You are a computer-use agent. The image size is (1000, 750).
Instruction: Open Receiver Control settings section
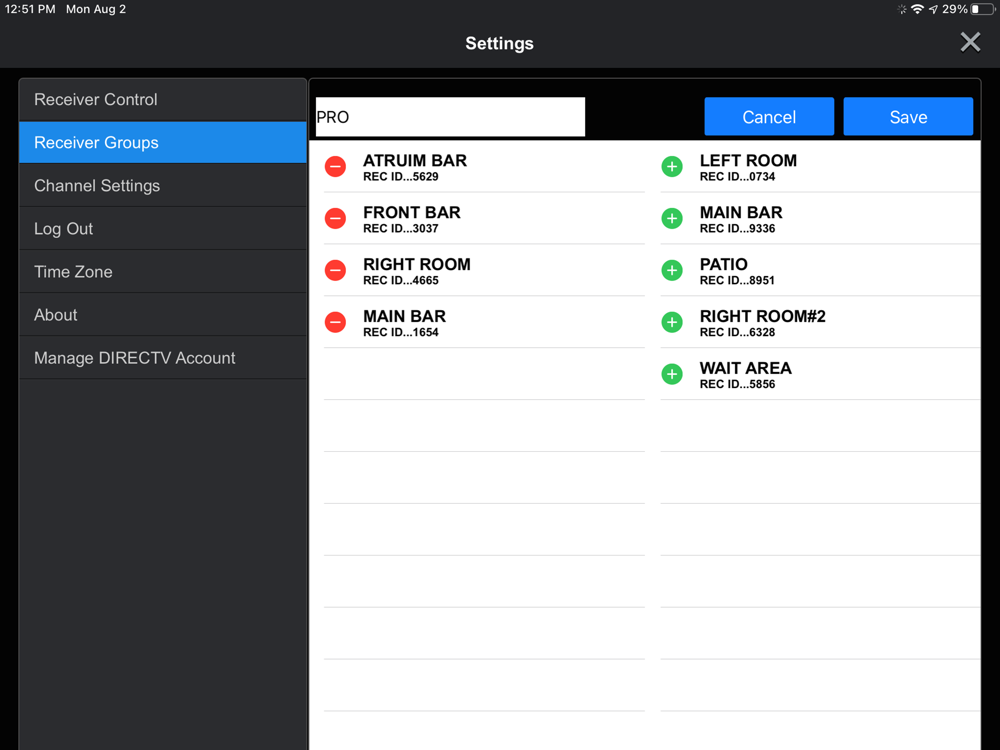pyautogui.click(x=163, y=99)
